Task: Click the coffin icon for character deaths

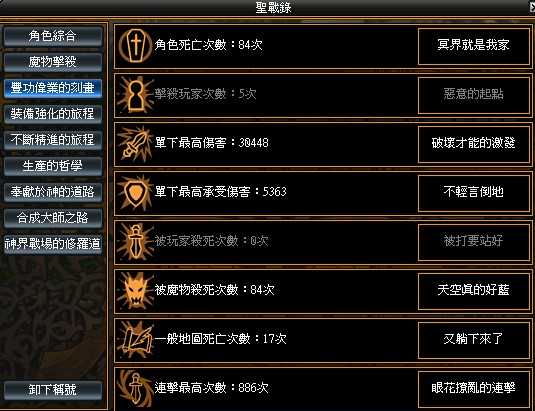Action: click(135, 46)
